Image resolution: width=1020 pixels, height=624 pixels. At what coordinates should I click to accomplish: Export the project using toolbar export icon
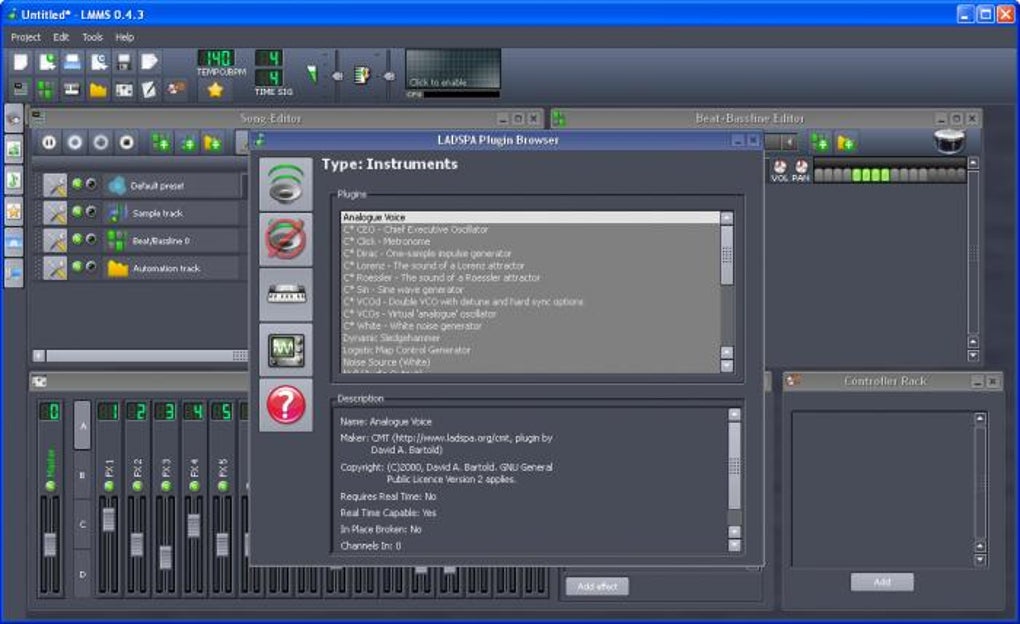pos(149,62)
